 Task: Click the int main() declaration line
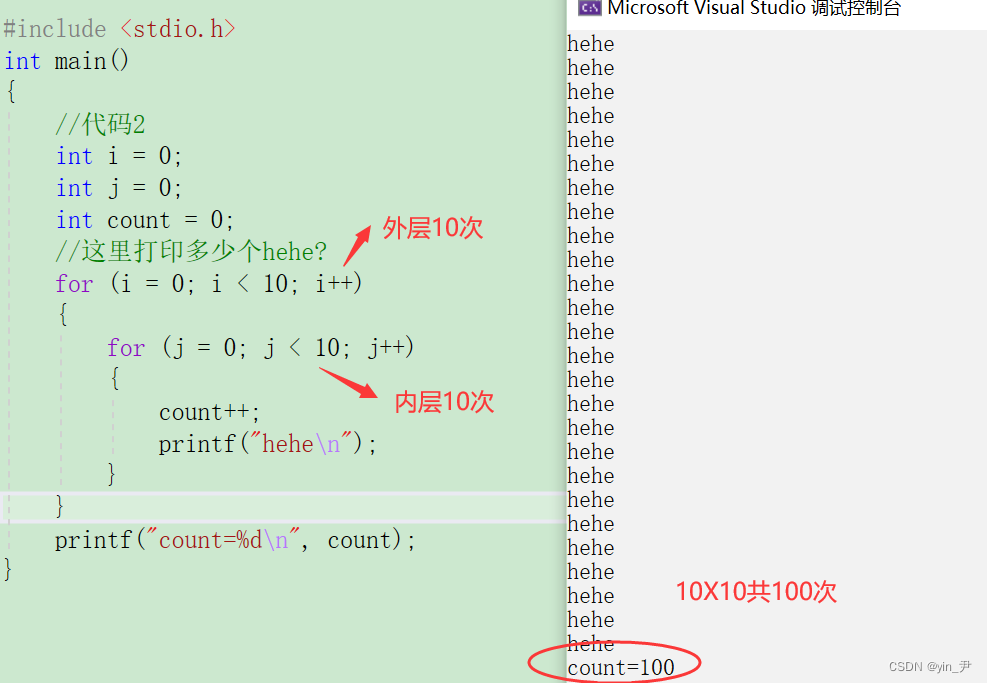(67, 61)
